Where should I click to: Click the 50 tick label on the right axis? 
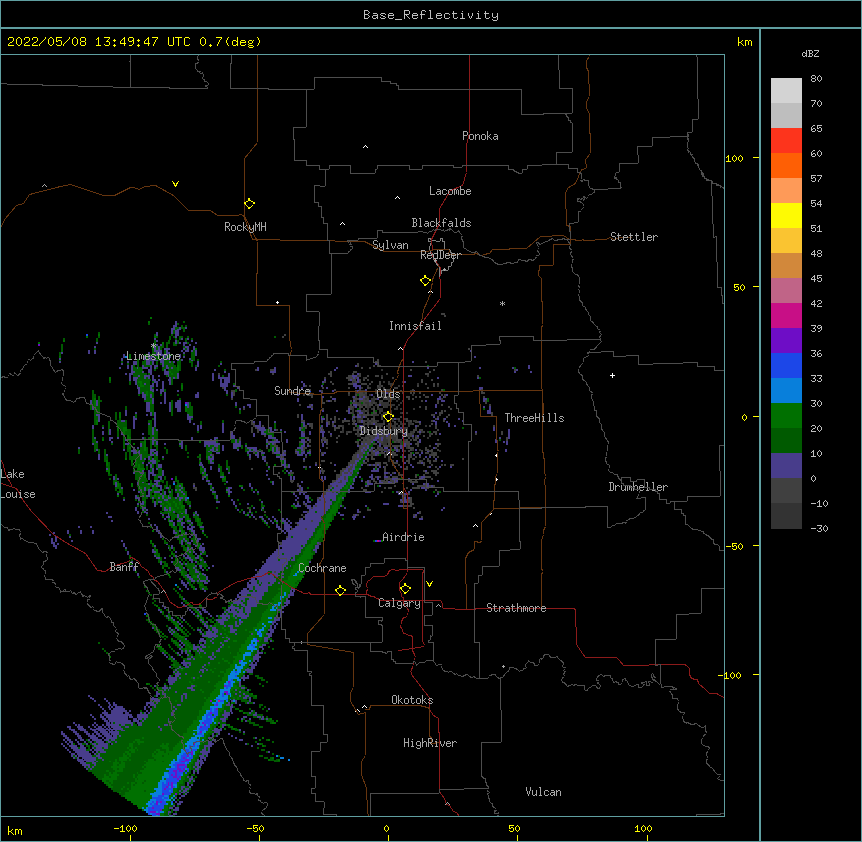739,287
